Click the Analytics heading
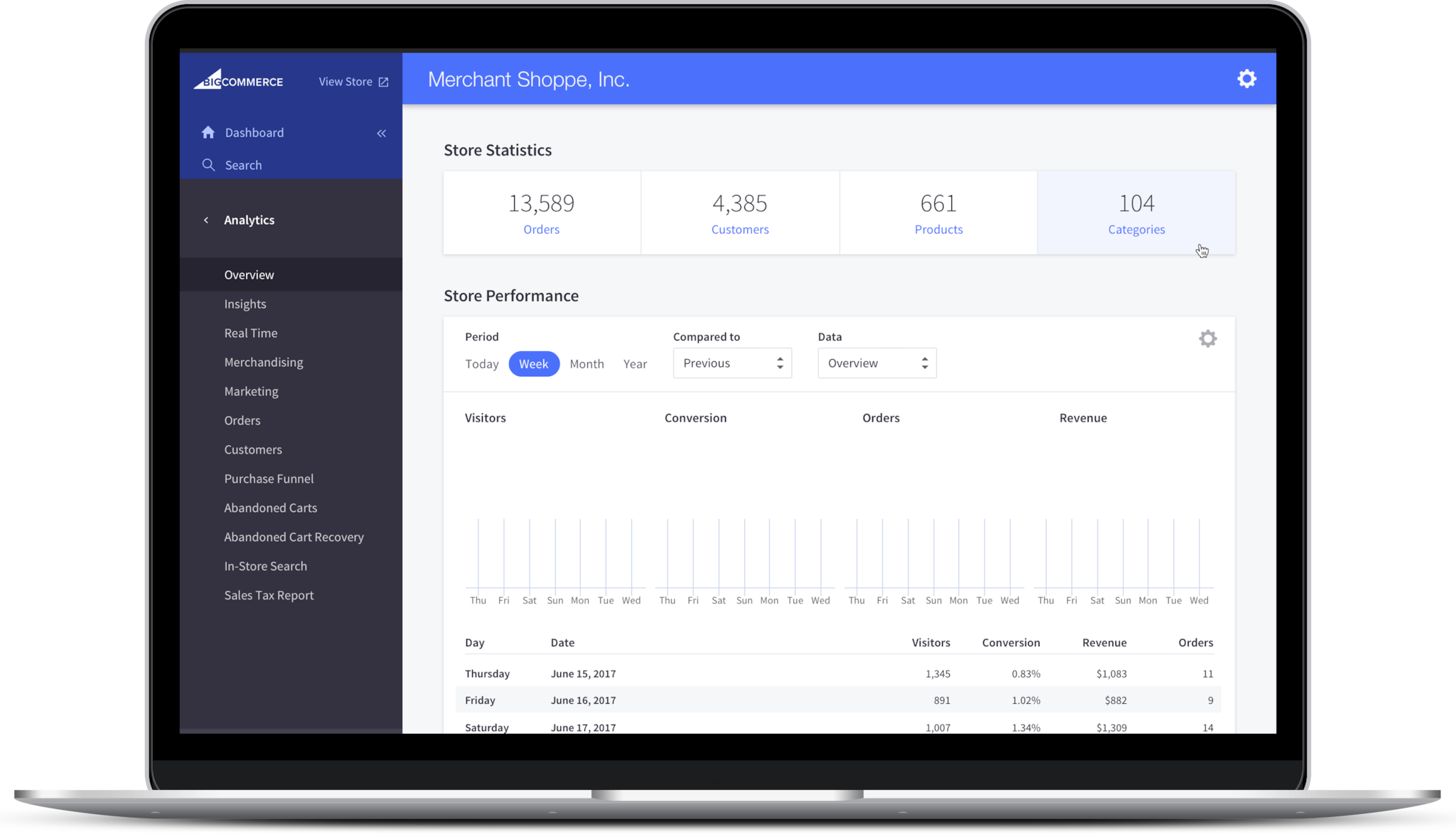The image size is (1456, 834). (249, 220)
